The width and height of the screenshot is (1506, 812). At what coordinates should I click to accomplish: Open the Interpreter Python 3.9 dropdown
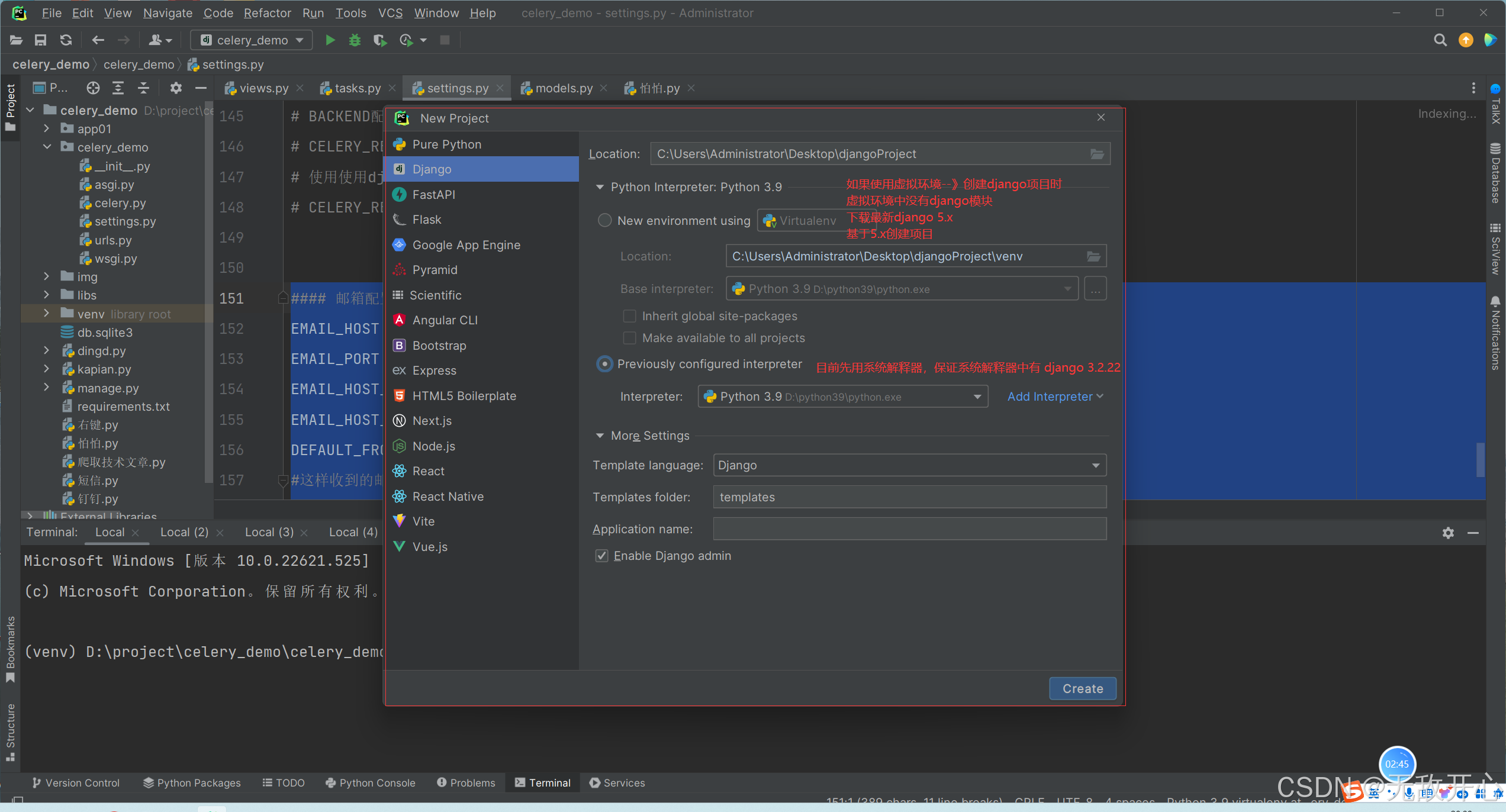pos(842,397)
